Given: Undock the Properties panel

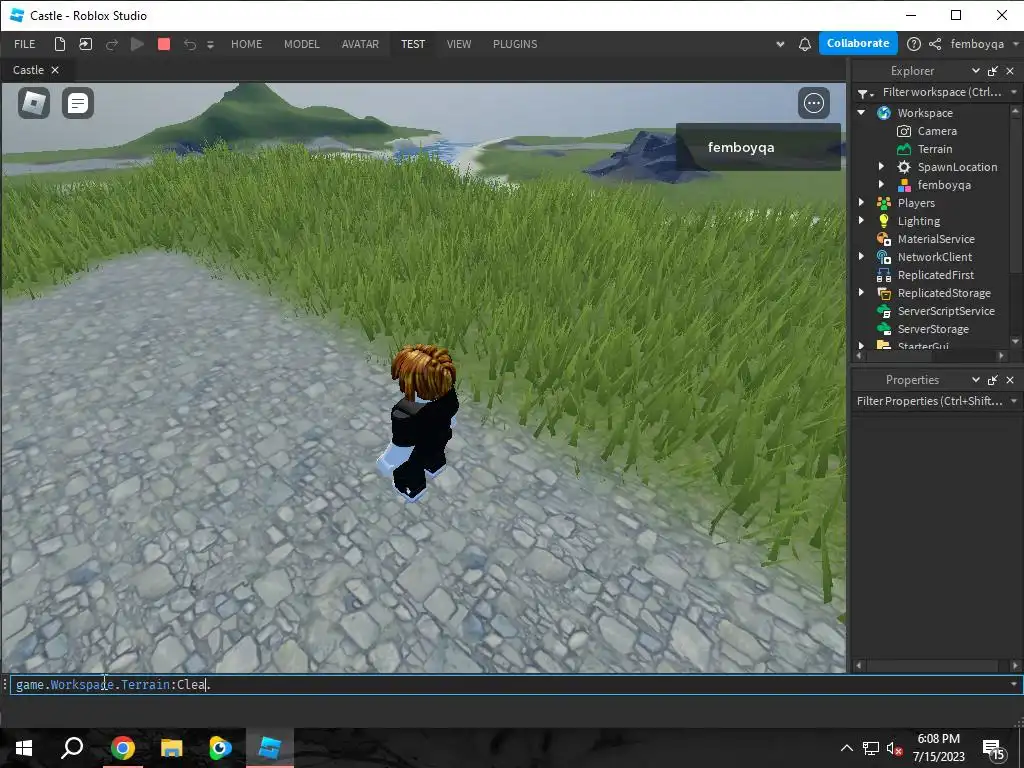Looking at the screenshot, I should (x=993, y=379).
